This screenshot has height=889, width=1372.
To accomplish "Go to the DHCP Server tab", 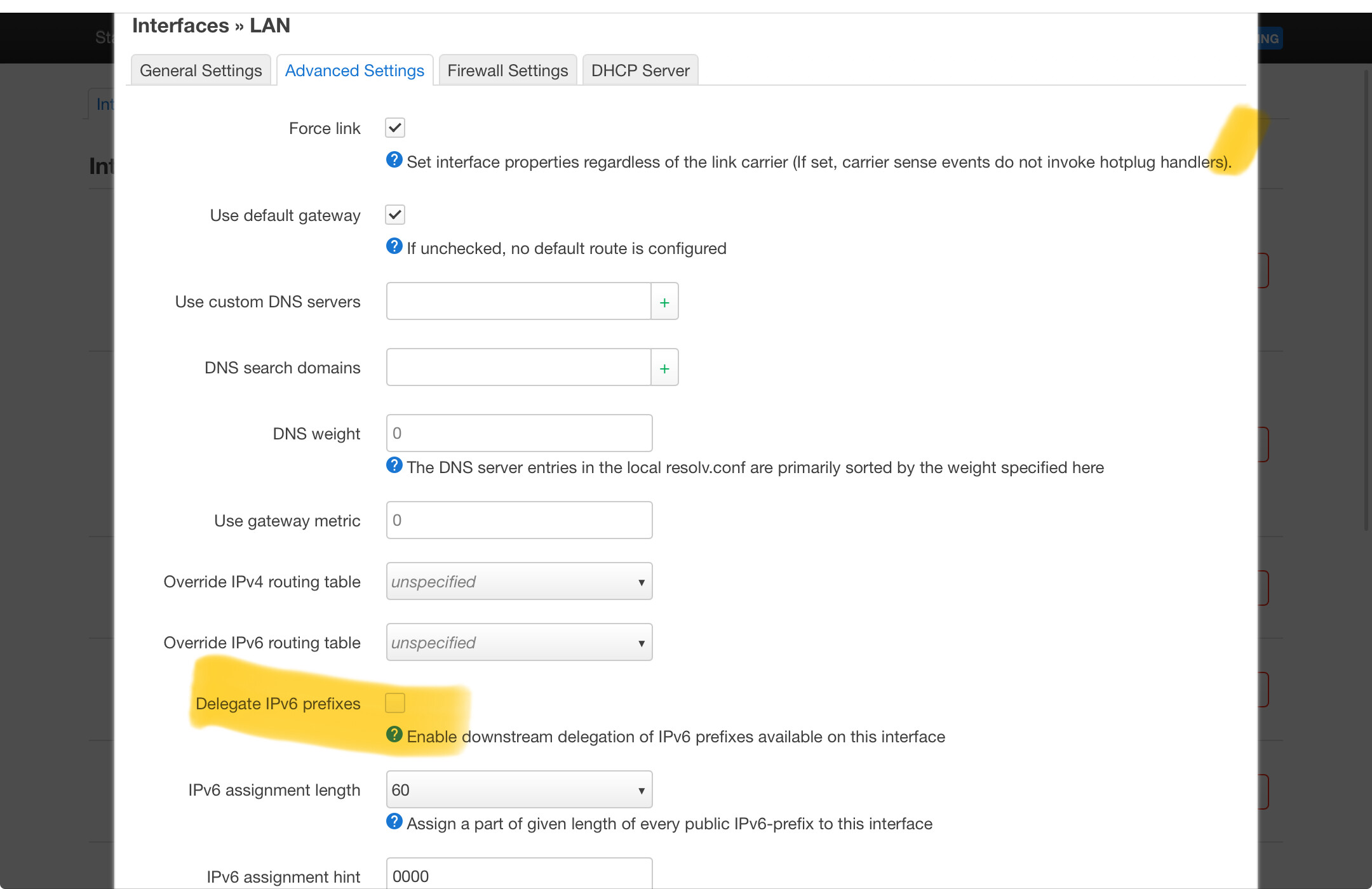I will 640,70.
